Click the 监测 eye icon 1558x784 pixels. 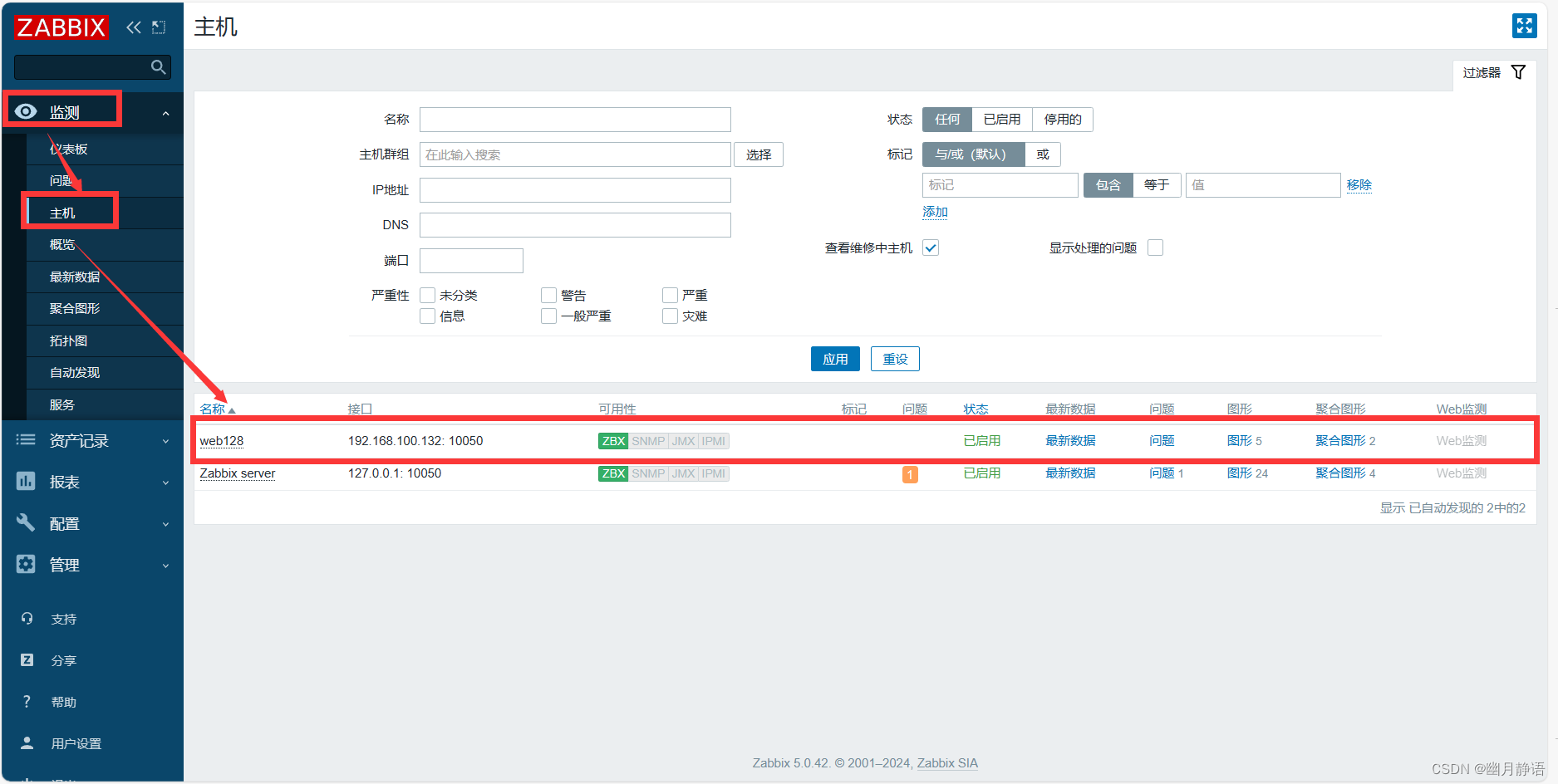[26, 111]
